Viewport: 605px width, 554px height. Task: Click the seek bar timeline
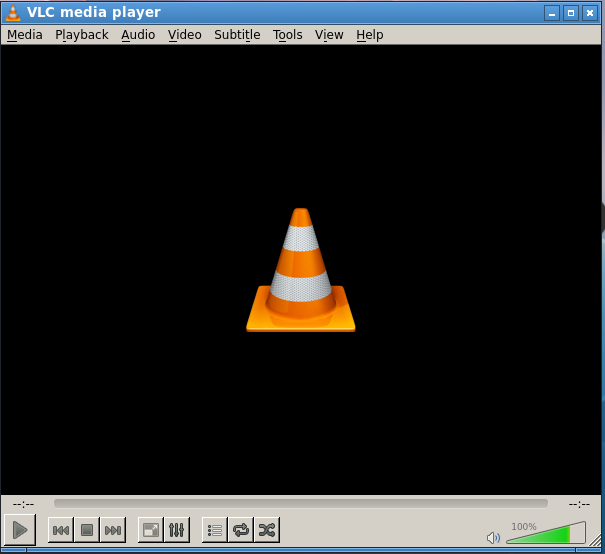(301, 503)
